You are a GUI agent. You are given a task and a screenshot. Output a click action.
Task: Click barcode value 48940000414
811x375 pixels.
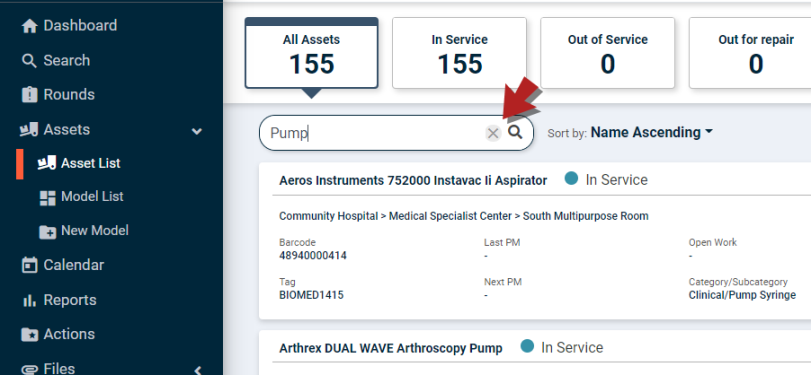click(x=313, y=256)
